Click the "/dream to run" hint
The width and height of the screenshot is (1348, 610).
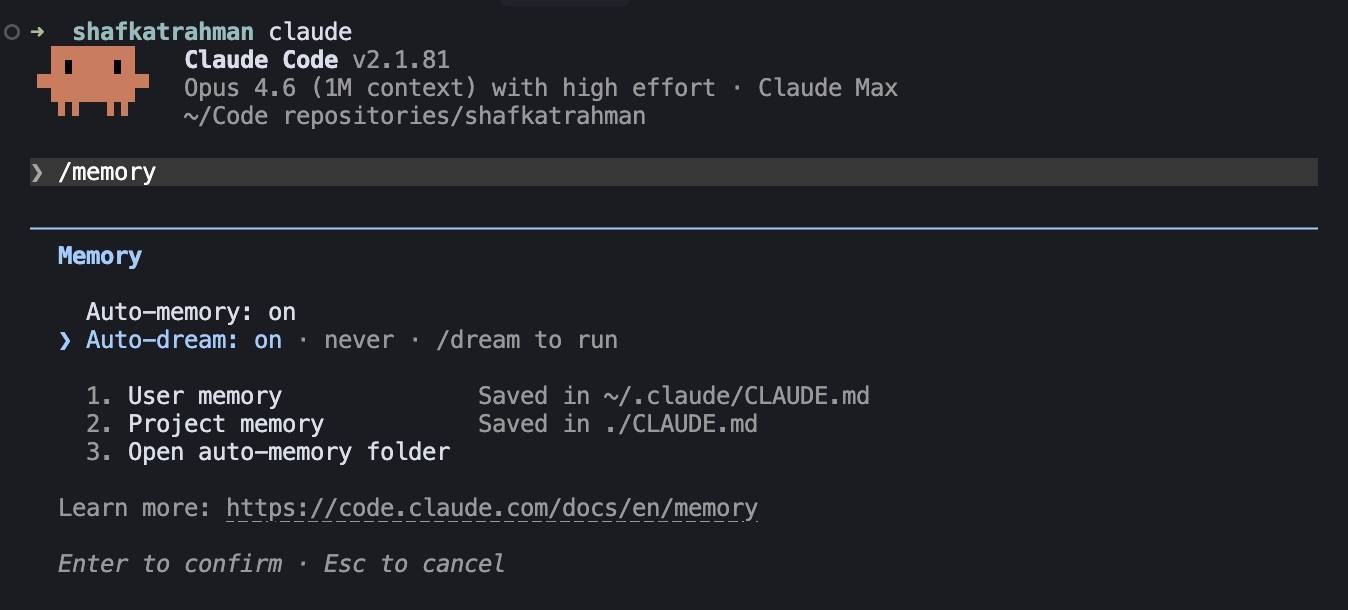[x=527, y=340]
